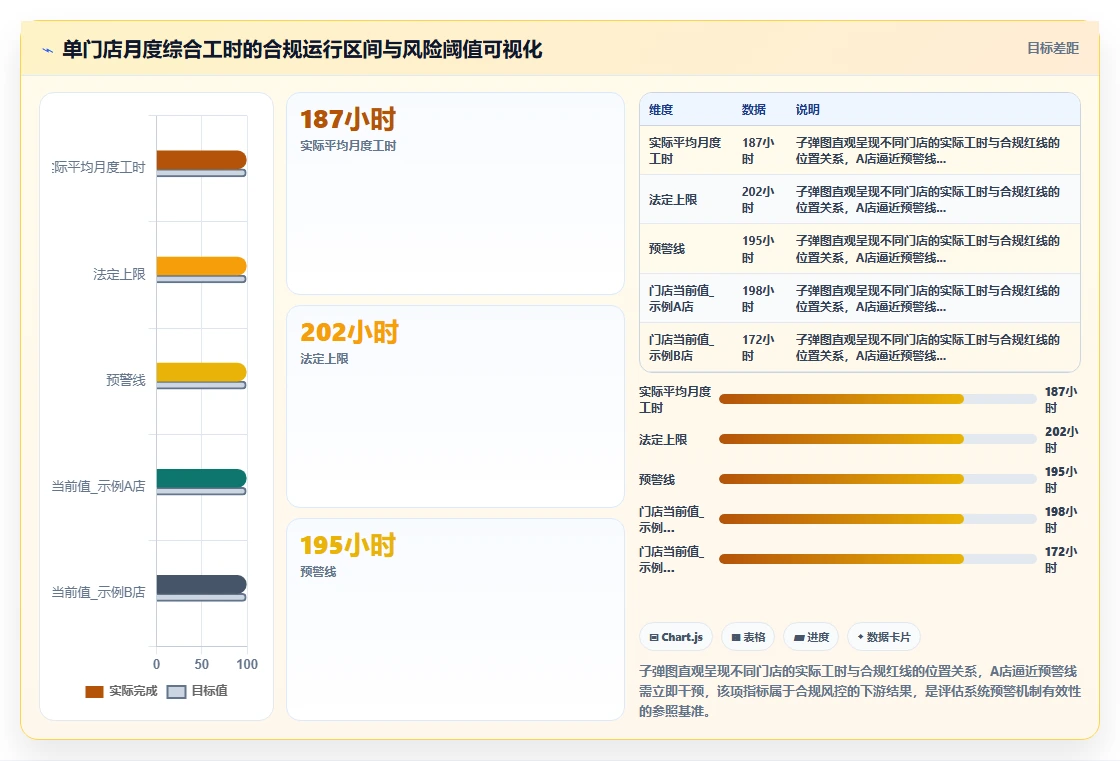Click the 法定上限 progress bar

tap(878, 439)
